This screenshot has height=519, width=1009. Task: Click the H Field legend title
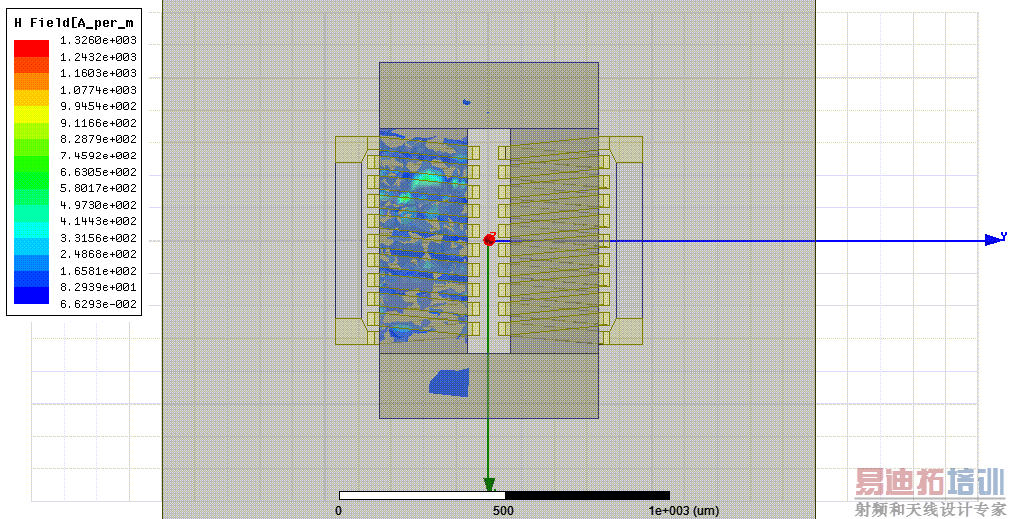(74, 23)
